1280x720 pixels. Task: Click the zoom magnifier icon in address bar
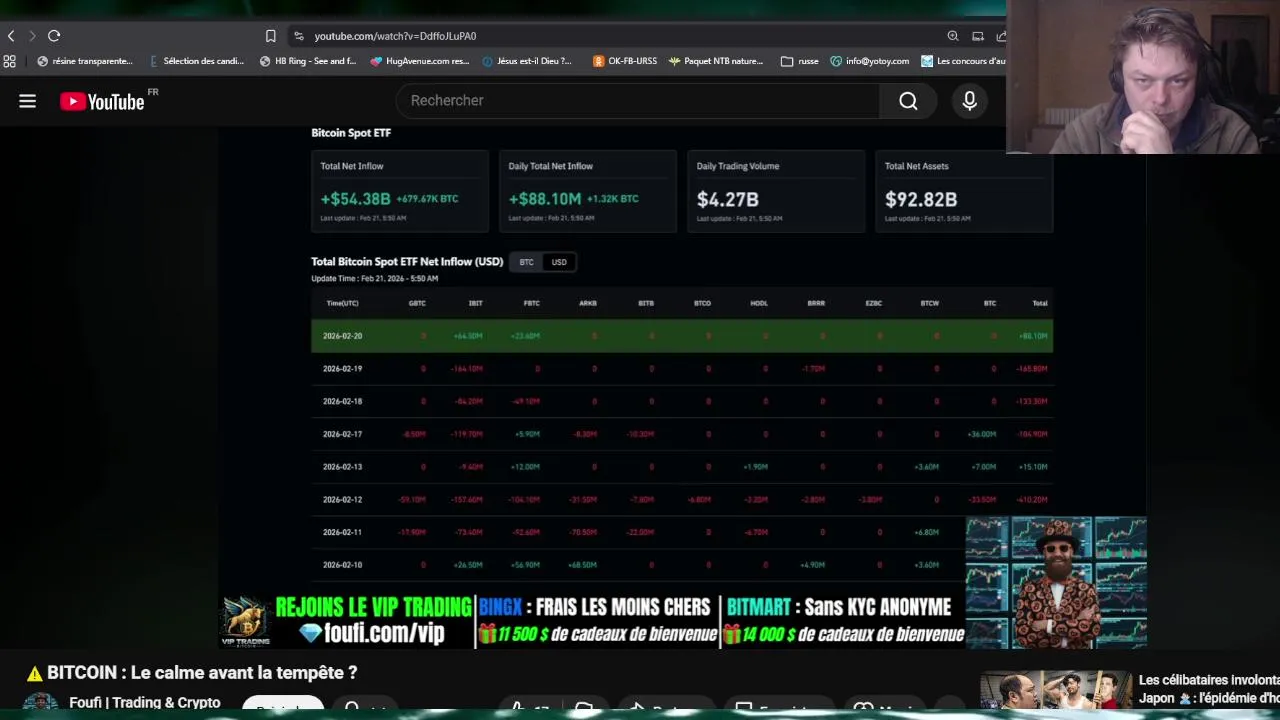[x=953, y=36]
